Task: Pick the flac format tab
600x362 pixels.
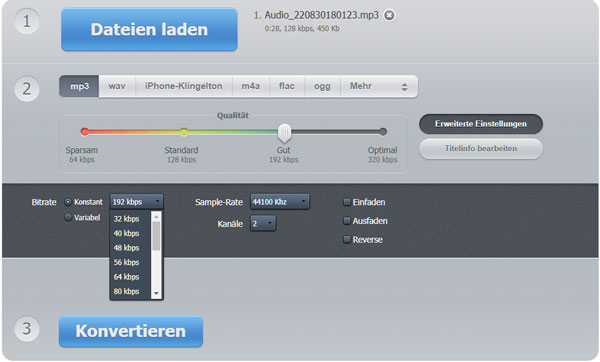Action: pyautogui.click(x=287, y=86)
